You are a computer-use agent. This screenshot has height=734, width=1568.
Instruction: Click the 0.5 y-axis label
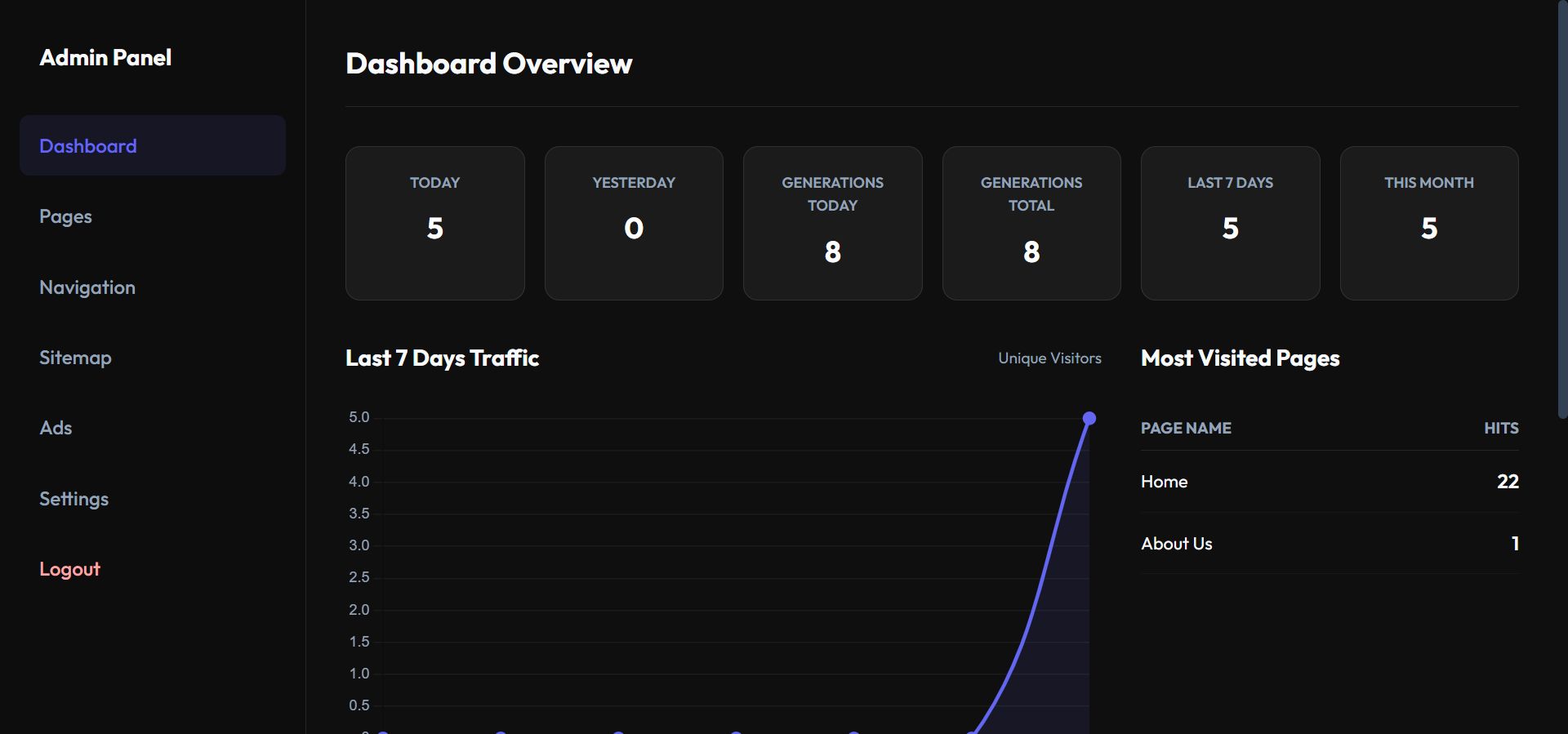[x=359, y=705]
